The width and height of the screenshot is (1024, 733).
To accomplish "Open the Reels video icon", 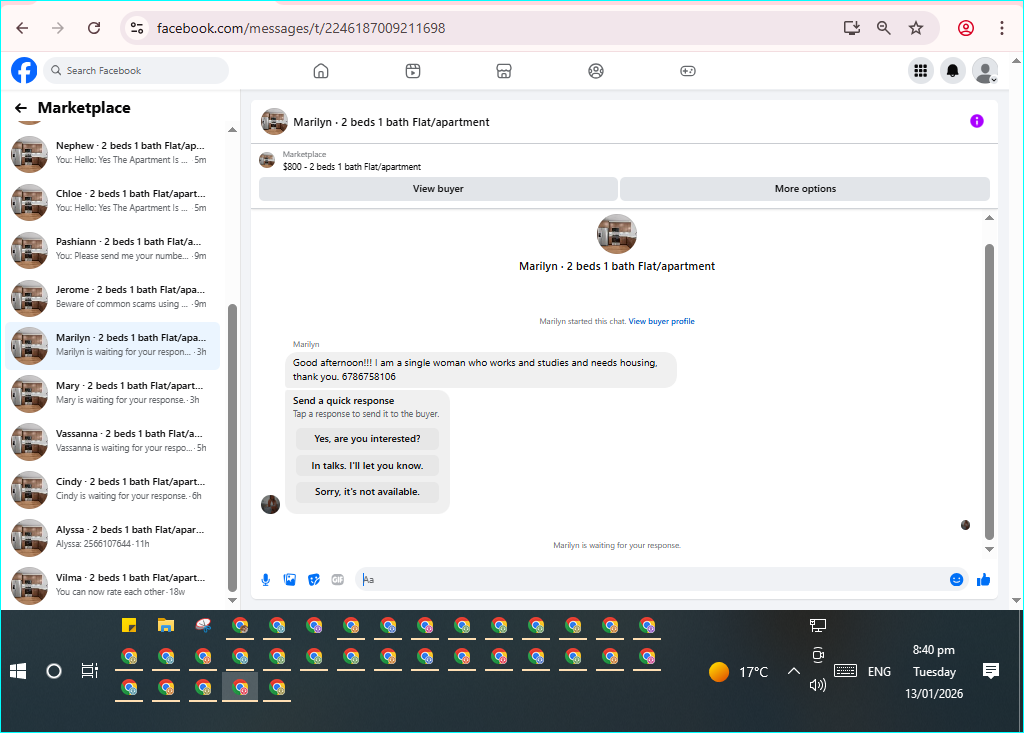I will pyautogui.click(x=413, y=71).
